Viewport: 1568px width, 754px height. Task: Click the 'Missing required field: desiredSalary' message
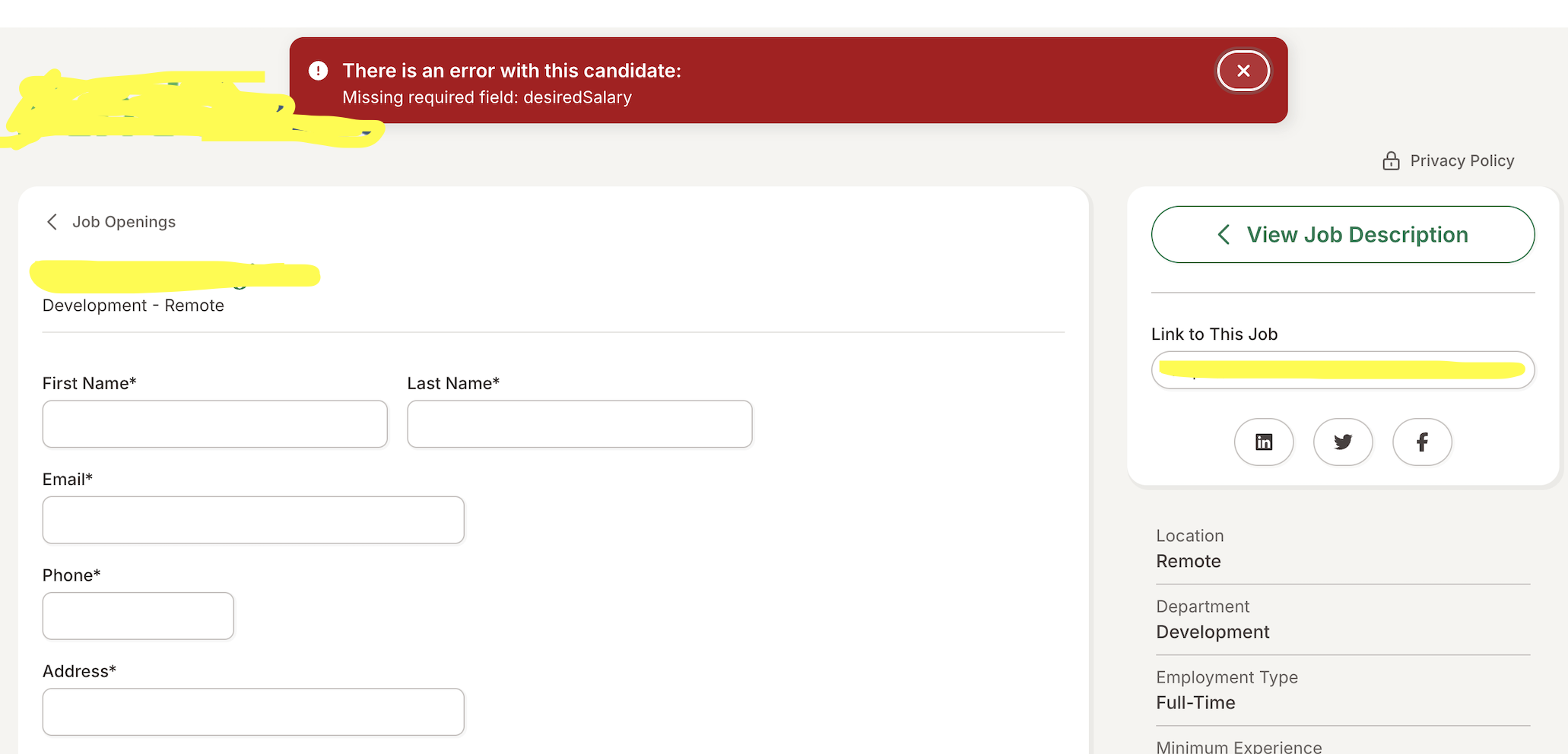tap(487, 97)
